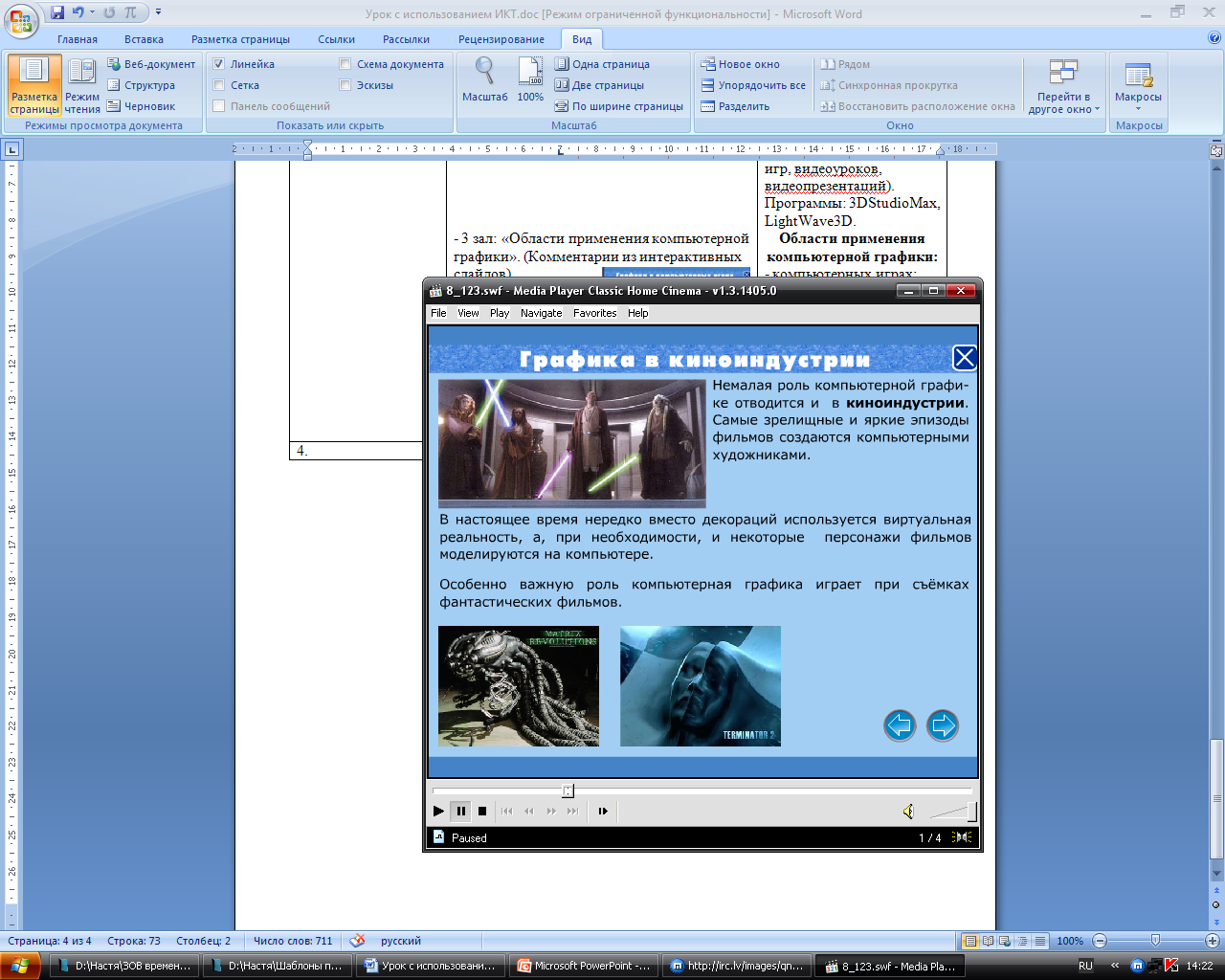Open the Review (Рецензирование) ribbon tab
Image resolution: width=1225 pixels, height=980 pixels.
tap(501, 39)
